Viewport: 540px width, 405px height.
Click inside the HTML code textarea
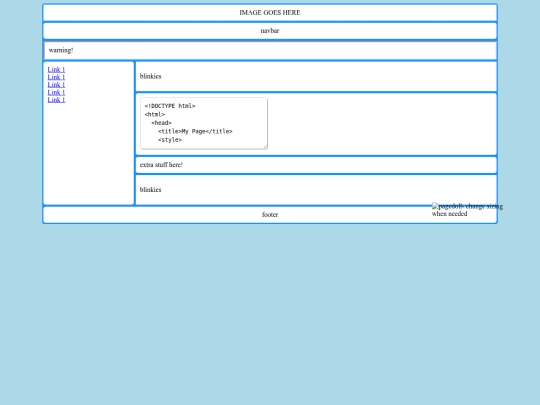click(204, 123)
